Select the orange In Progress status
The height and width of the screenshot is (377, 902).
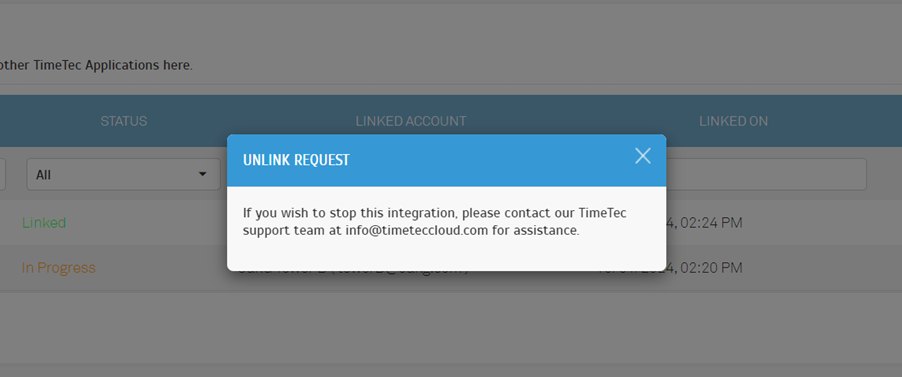59,268
